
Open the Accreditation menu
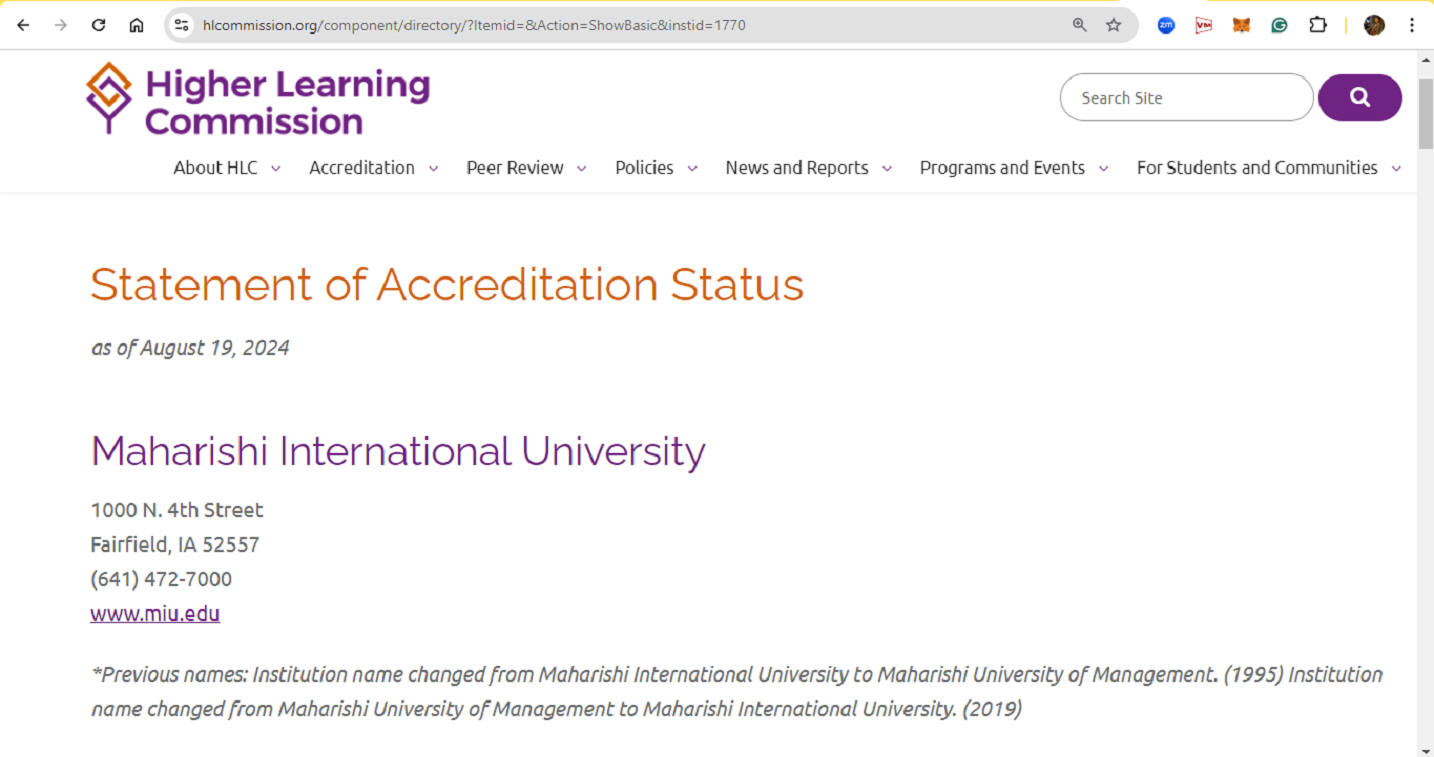tap(362, 168)
